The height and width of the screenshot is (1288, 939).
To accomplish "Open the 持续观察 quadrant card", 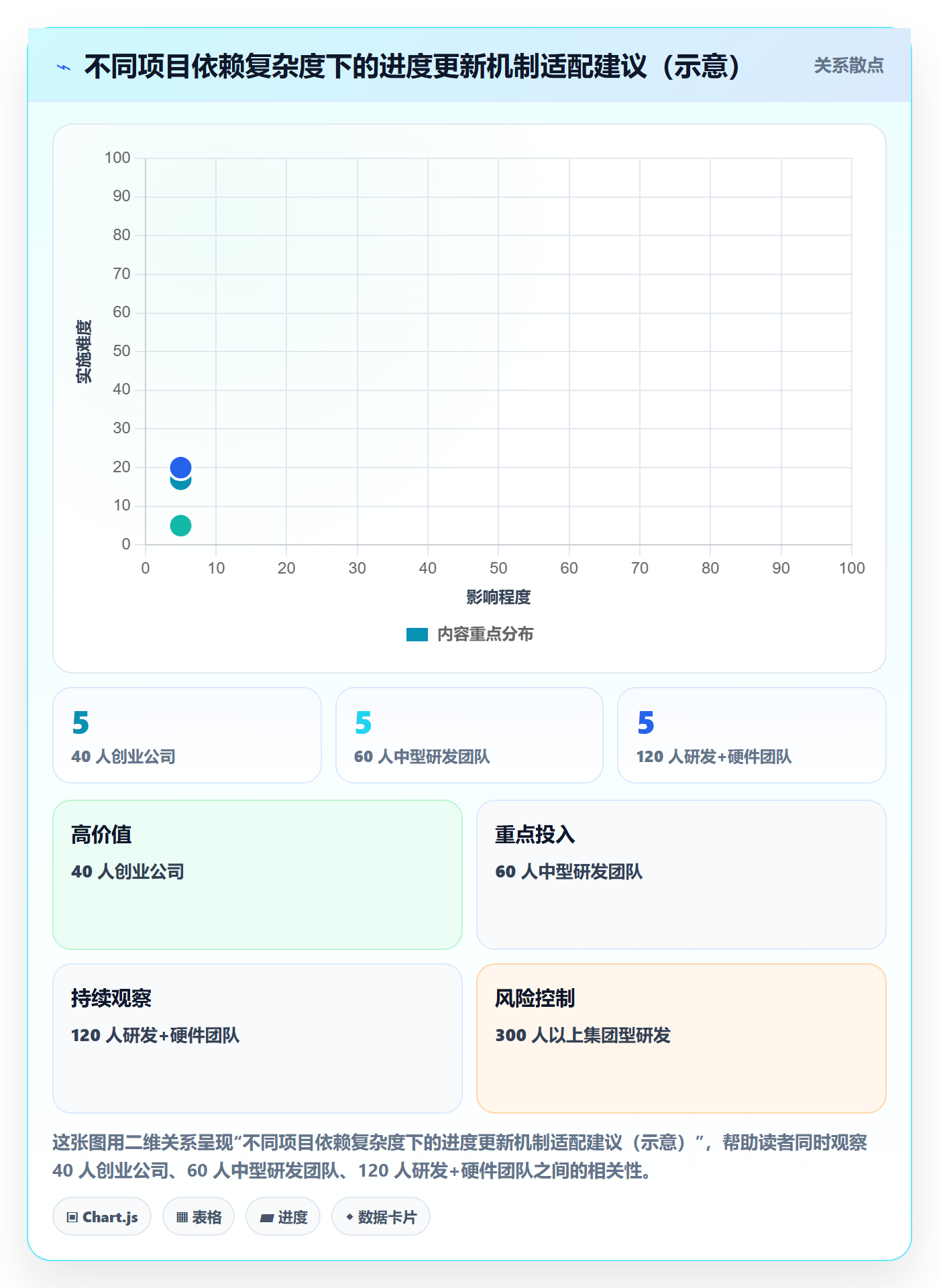I will [x=258, y=1038].
